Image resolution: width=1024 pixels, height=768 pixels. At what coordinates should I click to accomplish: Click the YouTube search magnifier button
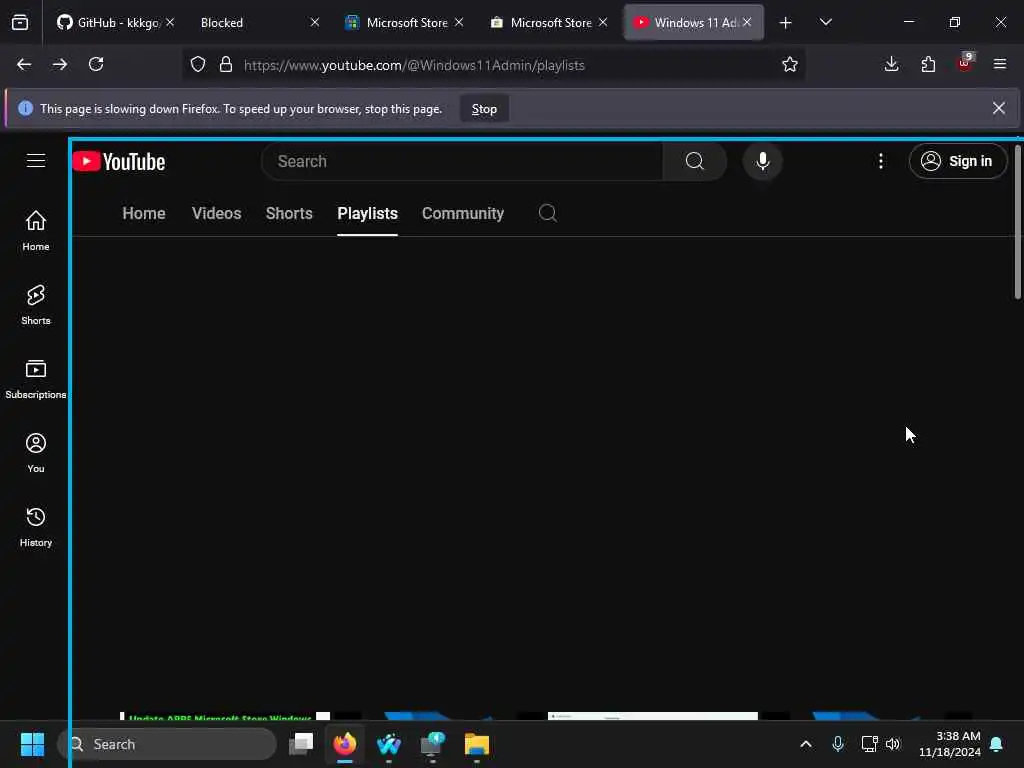(x=695, y=161)
